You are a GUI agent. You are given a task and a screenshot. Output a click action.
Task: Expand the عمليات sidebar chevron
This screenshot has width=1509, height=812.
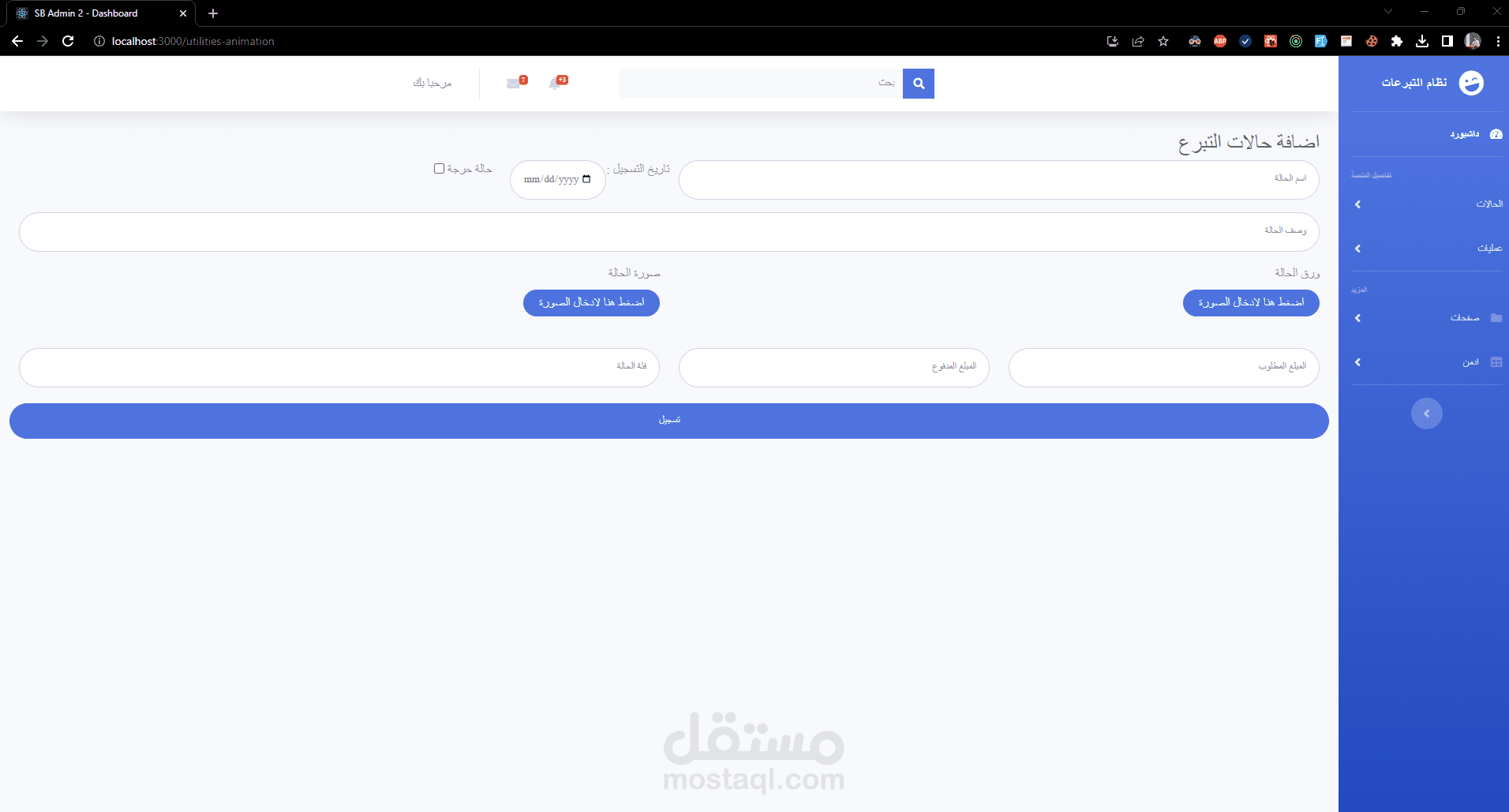(1357, 249)
